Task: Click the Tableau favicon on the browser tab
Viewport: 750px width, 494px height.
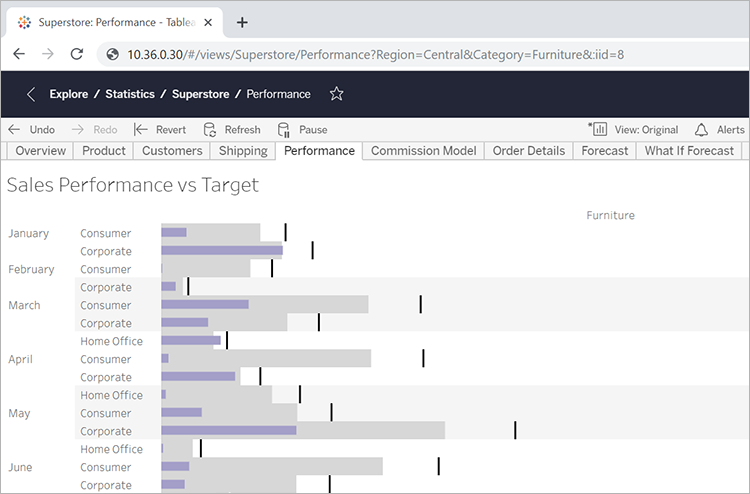Action: click(24, 22)
